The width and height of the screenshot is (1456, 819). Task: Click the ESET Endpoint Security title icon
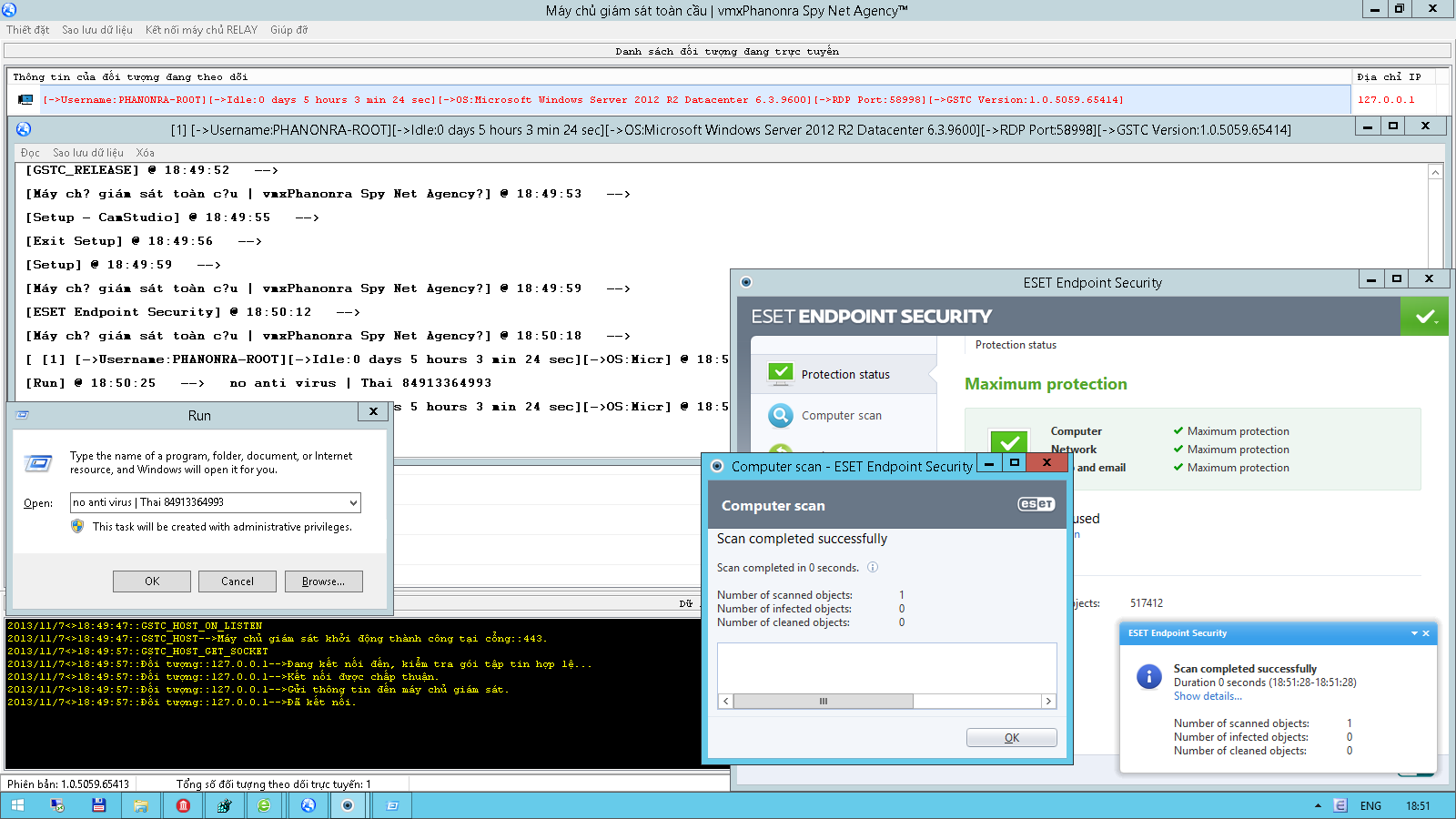point(746,282)
